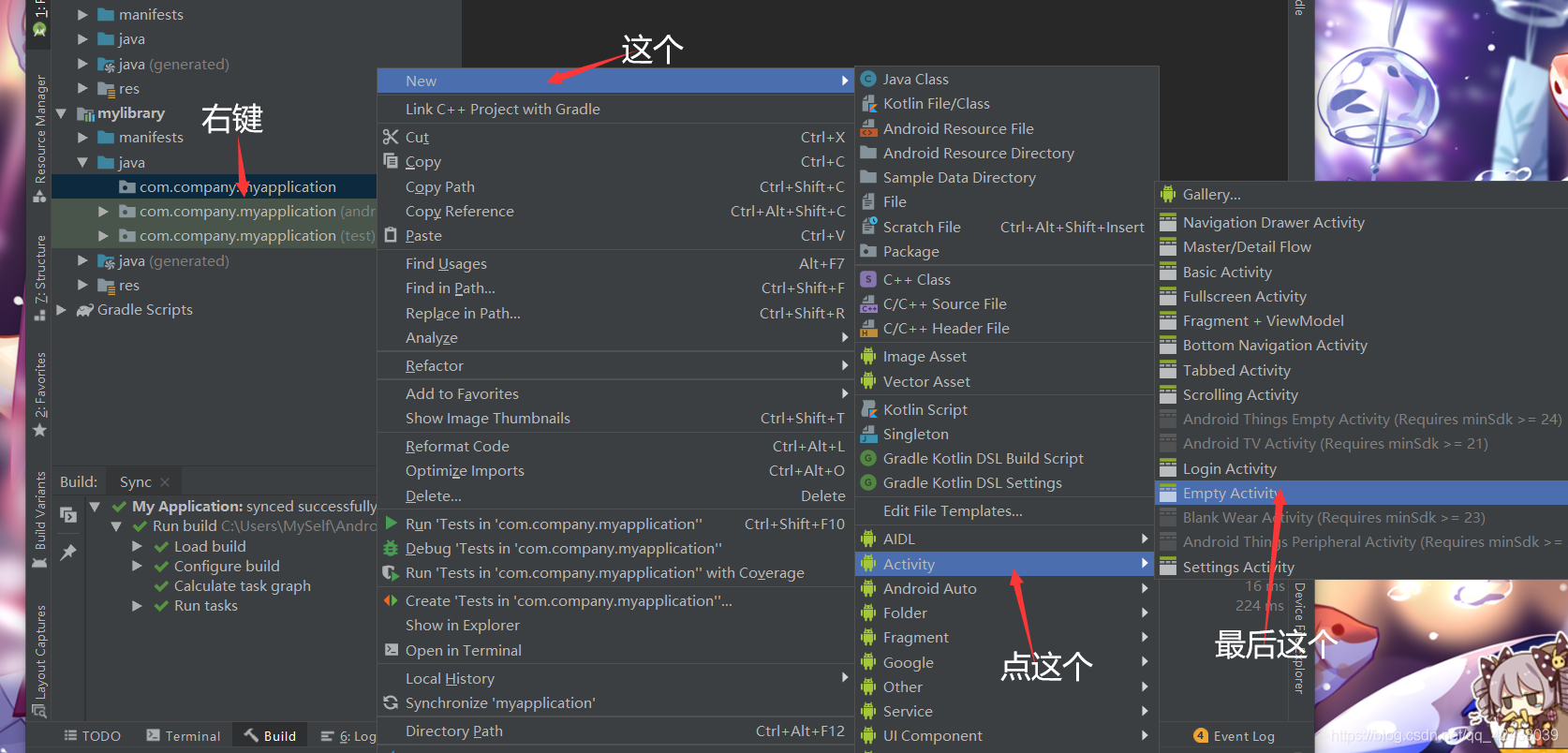Select Package in New submenu
Image resolution: width=1568 pixels, height=753 pixels.
tap(1005, 251)
